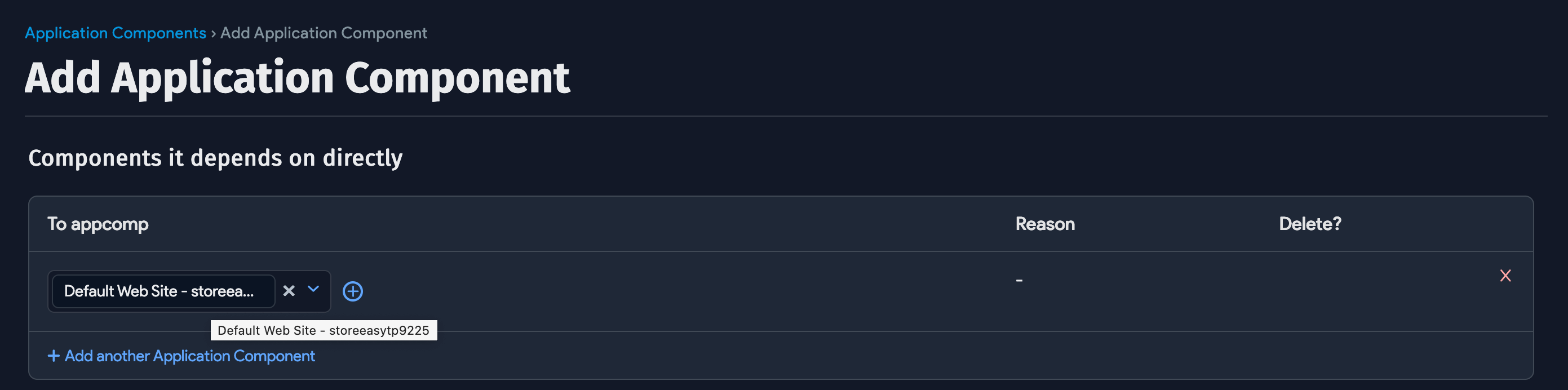Click the Default Web Site storeeasytp9225 tooltip

point(323,330)
